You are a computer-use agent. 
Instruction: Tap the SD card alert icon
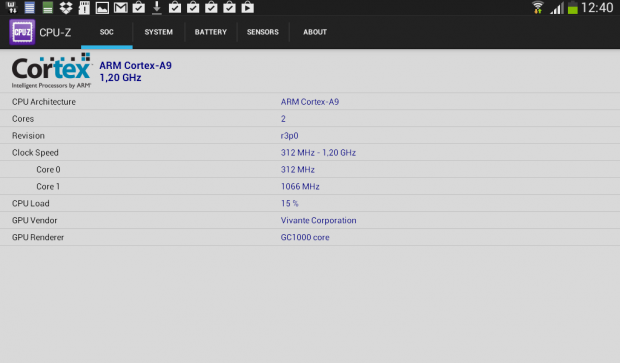[84, 8]
